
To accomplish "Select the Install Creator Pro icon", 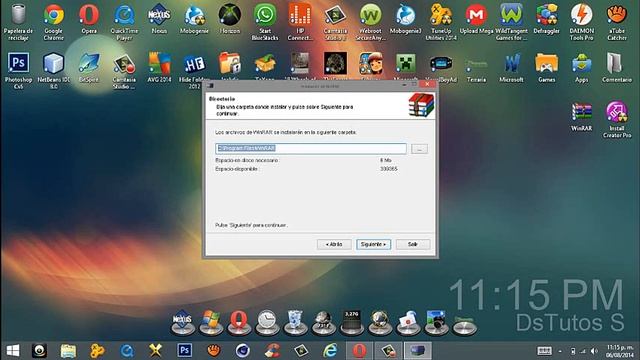I will (617, 119).
